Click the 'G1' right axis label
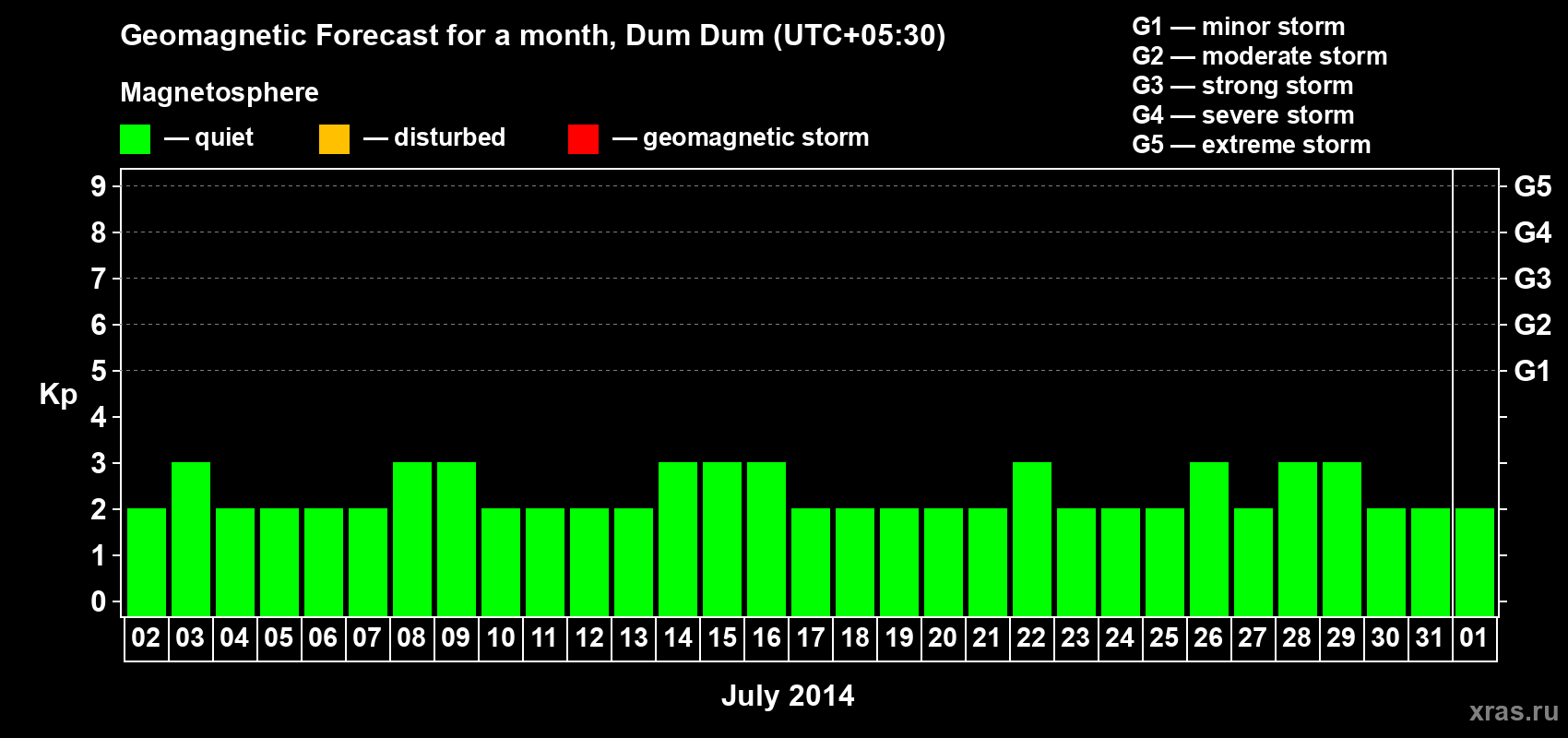1568x738 pixels. [1533, 371]
